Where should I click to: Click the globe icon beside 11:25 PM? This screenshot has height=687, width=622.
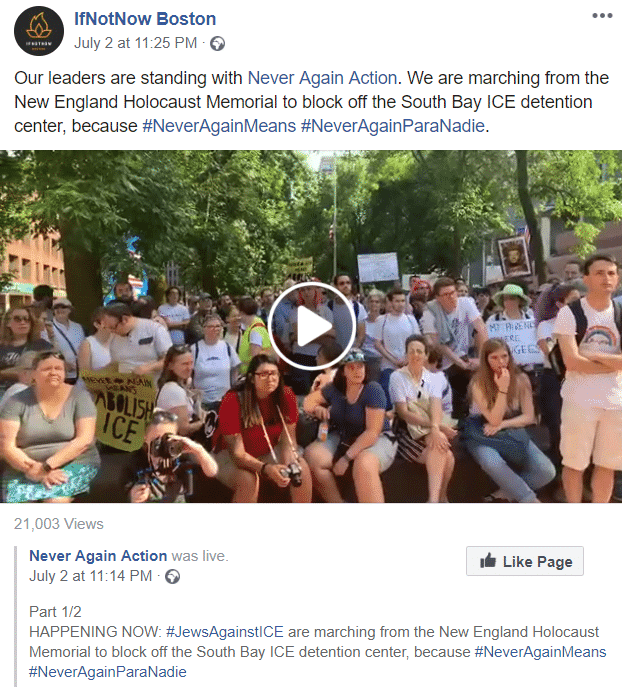point(218,43)
